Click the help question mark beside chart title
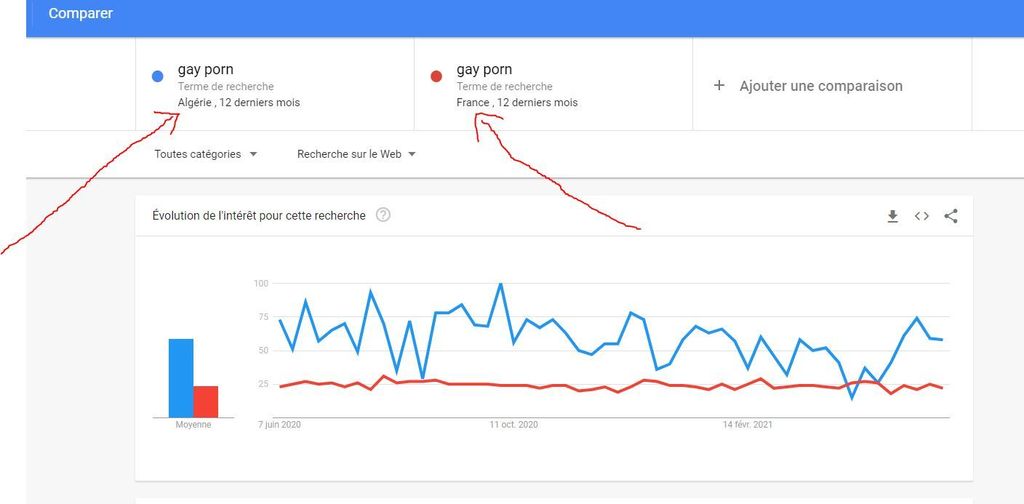 tap(383, 215)
